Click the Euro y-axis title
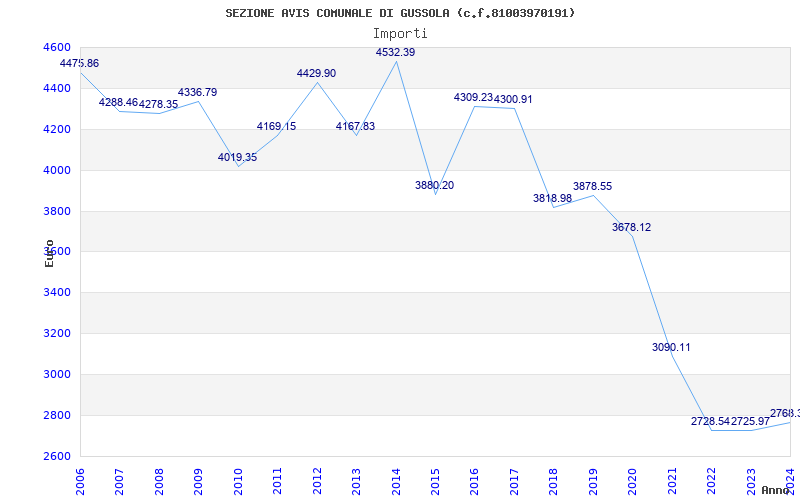The height and width of the screenshot is (500, 800). pos(49,253)
